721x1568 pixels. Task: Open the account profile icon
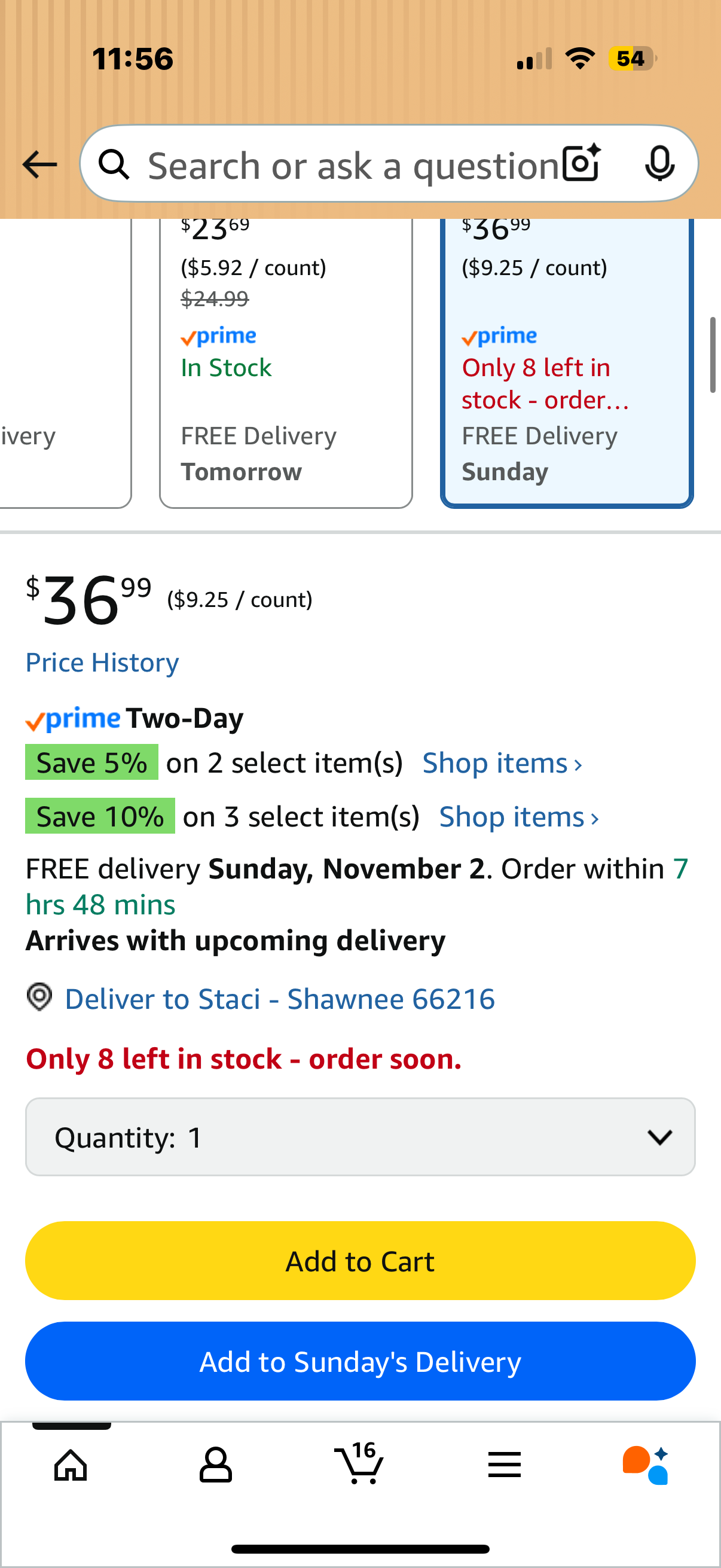(215, 1465)
